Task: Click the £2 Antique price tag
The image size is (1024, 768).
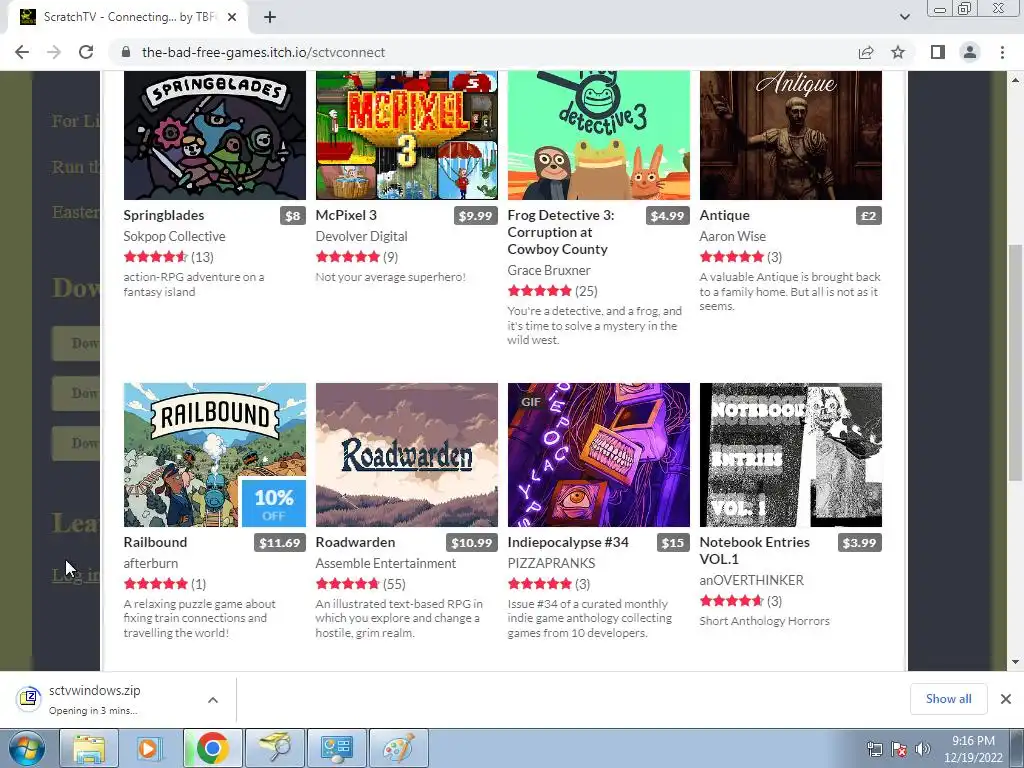Action: pyautogui.click(x=869, y=216)
